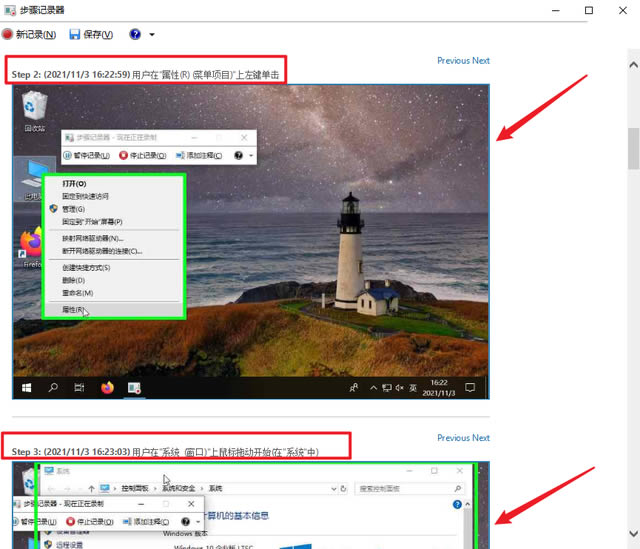Click the Next link above Step 2
Viewport: 640px width, 549px height.
[481, 61]
